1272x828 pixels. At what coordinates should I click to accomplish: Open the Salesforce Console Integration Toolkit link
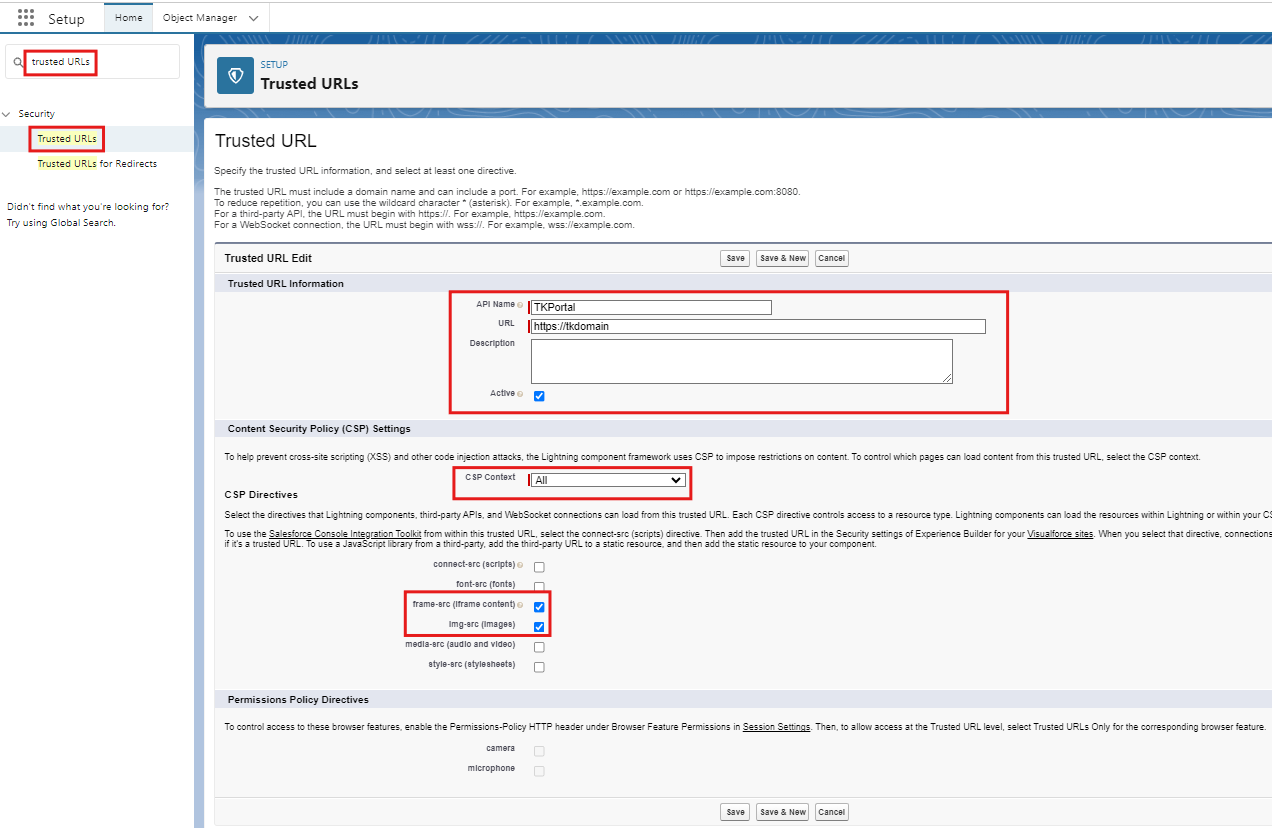343,535
